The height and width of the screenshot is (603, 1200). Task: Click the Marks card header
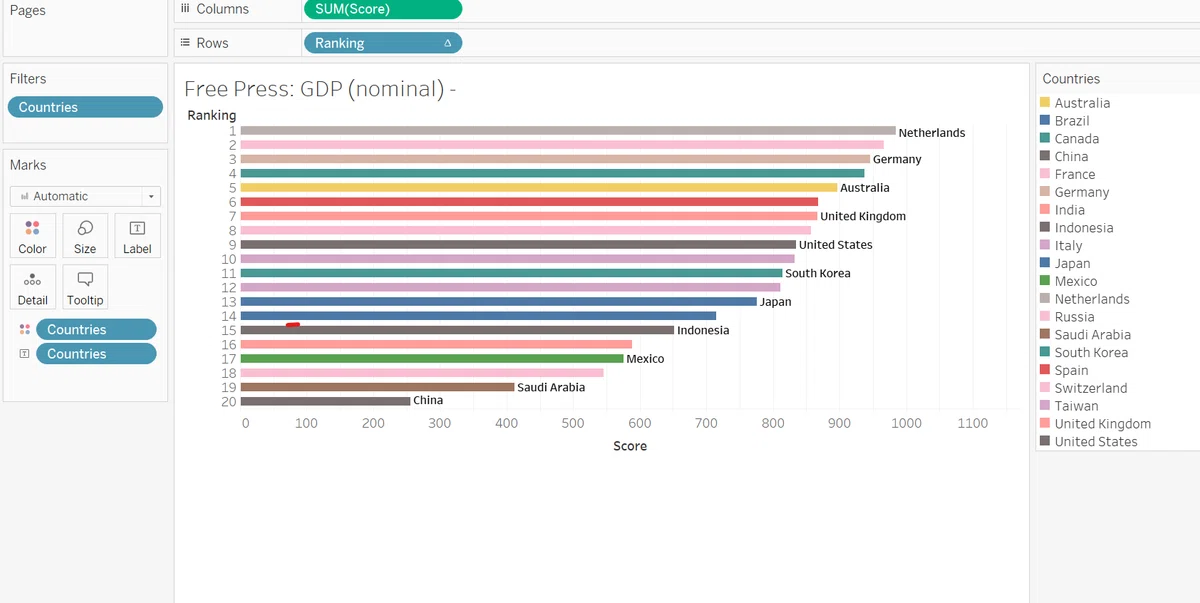28,165
